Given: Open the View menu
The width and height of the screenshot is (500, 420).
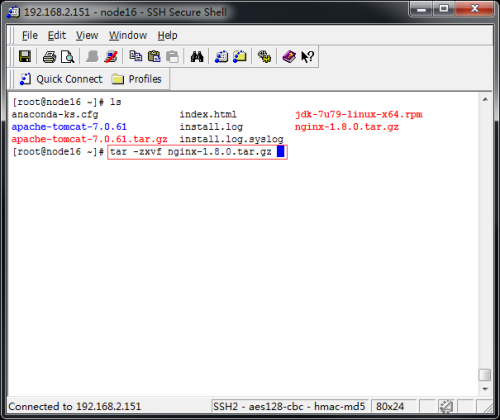Looking at the screenshot, I should [87, 35].
